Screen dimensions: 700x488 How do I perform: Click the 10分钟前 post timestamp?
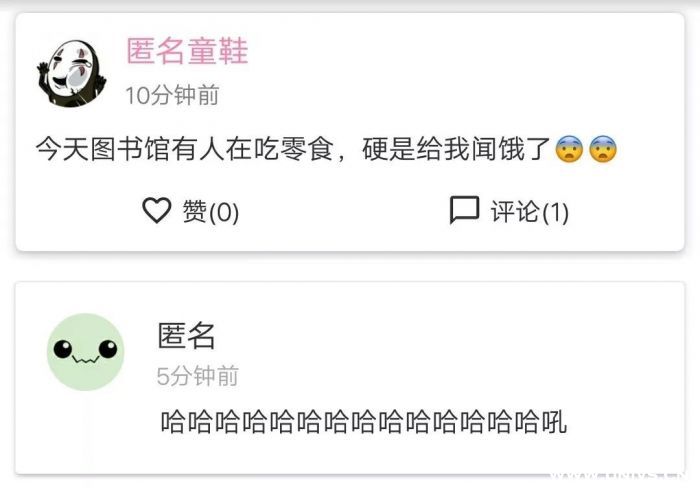[172, 95]
